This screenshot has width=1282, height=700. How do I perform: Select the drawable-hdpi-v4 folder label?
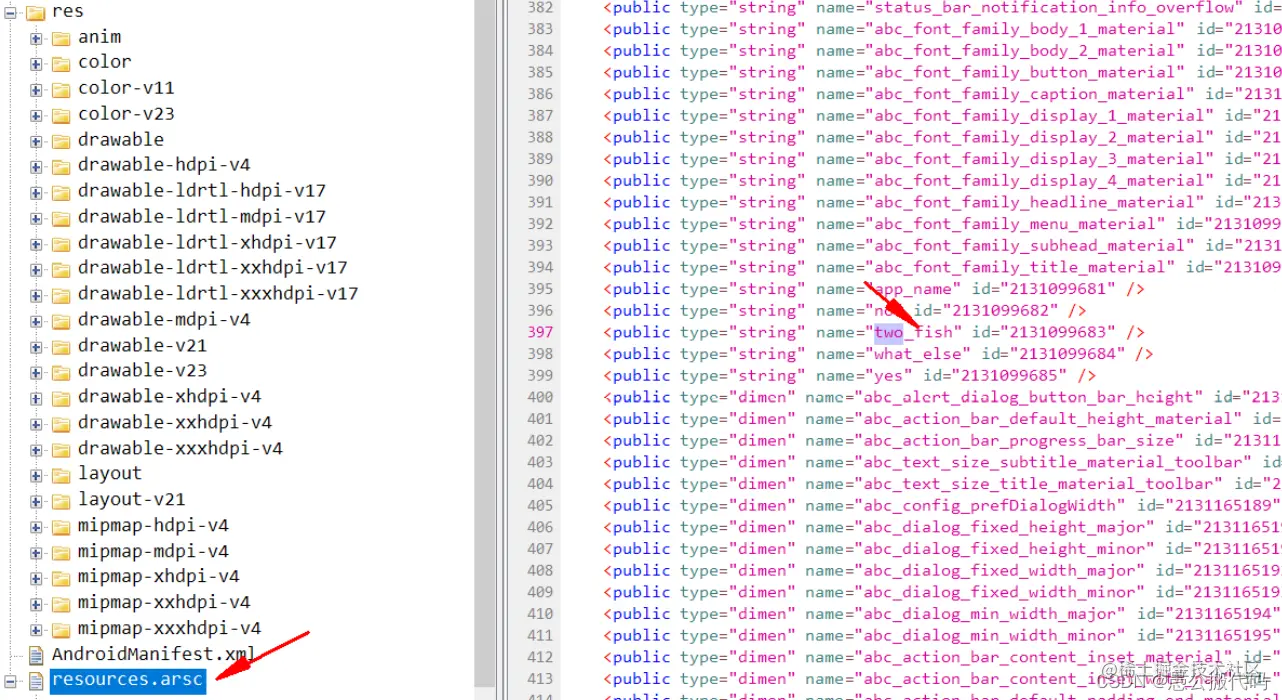tap(164, 166)
